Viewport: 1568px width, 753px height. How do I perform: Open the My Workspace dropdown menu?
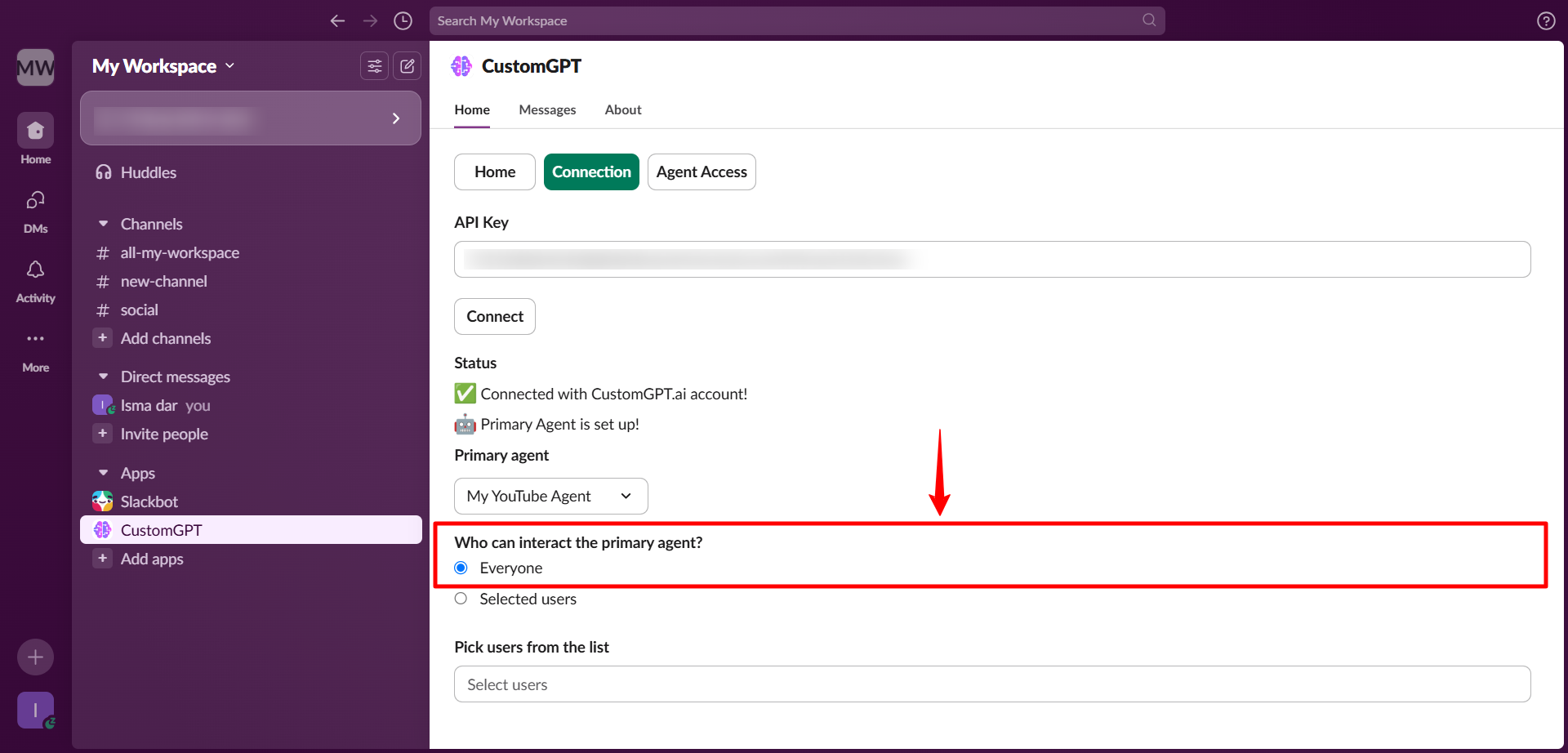(x=163, y=66)
